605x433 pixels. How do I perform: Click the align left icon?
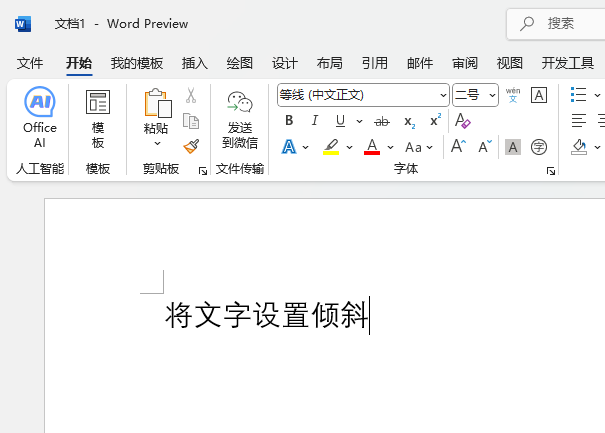[579, 121]
